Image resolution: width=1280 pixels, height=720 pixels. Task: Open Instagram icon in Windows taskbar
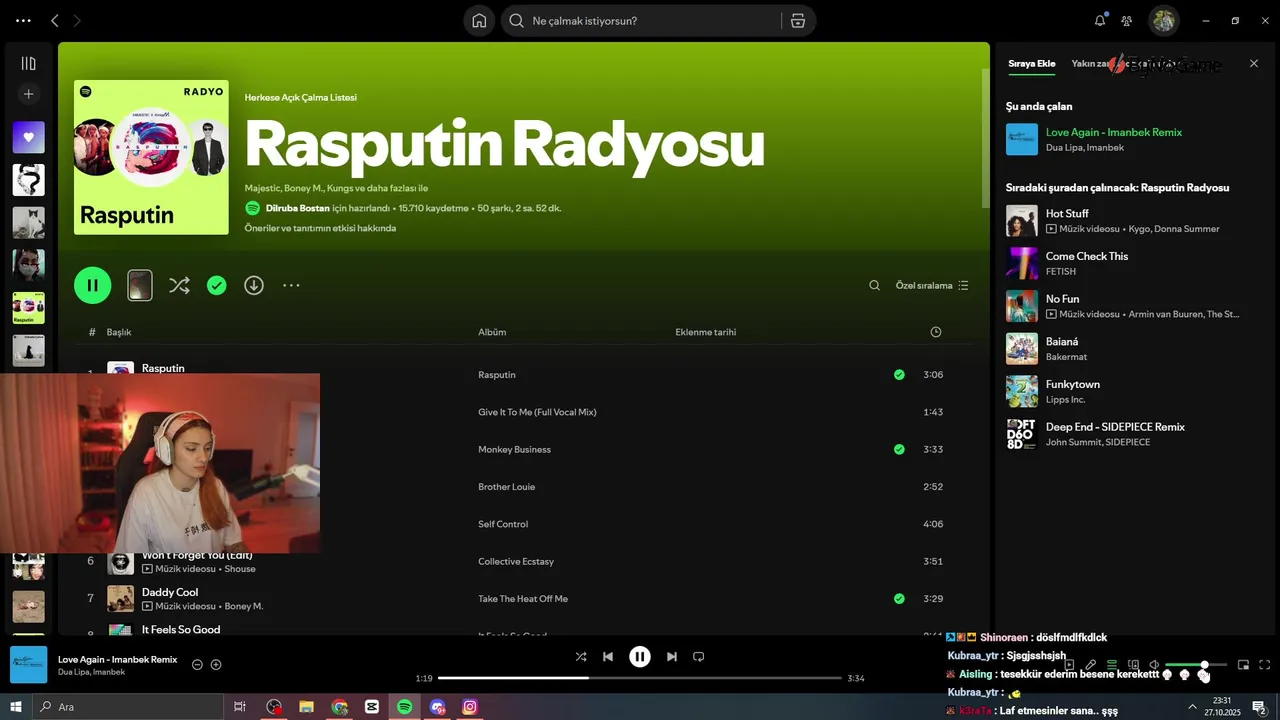point(470,707)
